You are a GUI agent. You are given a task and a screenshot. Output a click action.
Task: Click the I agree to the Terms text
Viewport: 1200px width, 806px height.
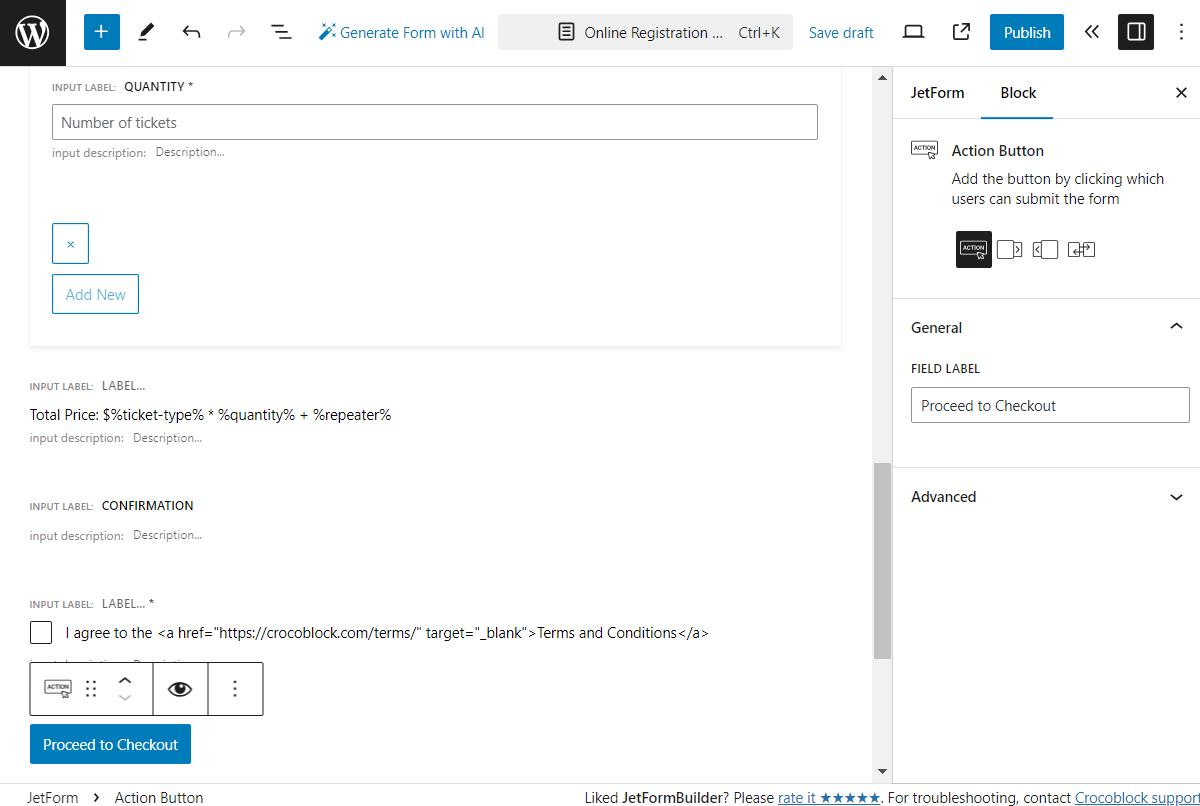(388, 633)
